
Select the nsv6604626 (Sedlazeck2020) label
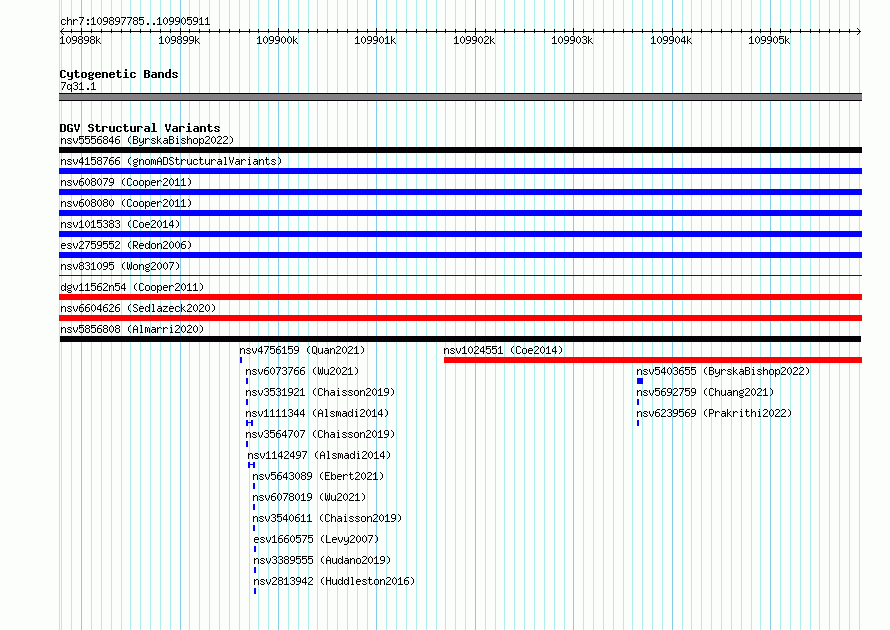click(x=138, y=308)
